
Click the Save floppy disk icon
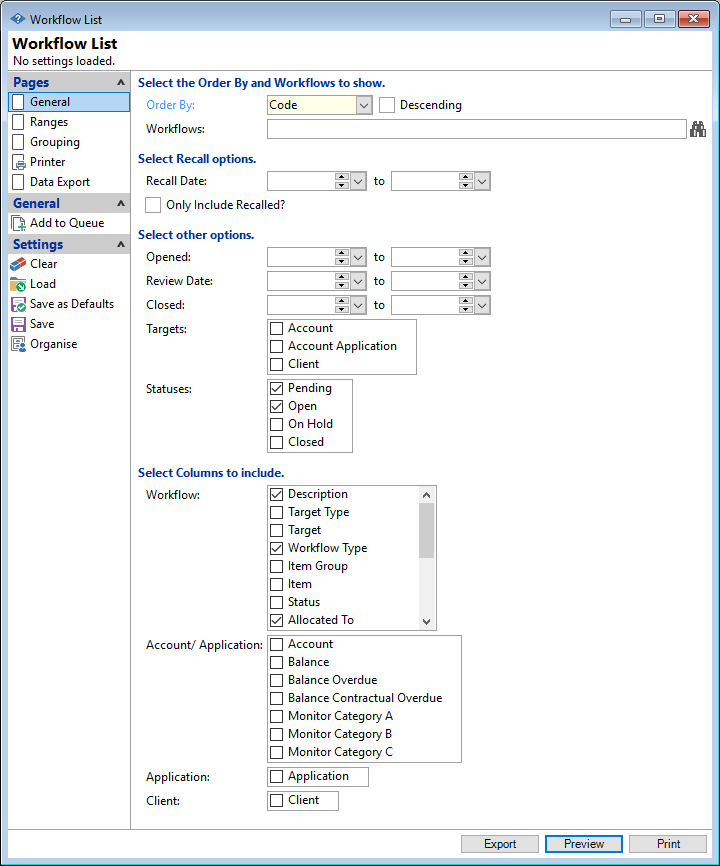18,324
